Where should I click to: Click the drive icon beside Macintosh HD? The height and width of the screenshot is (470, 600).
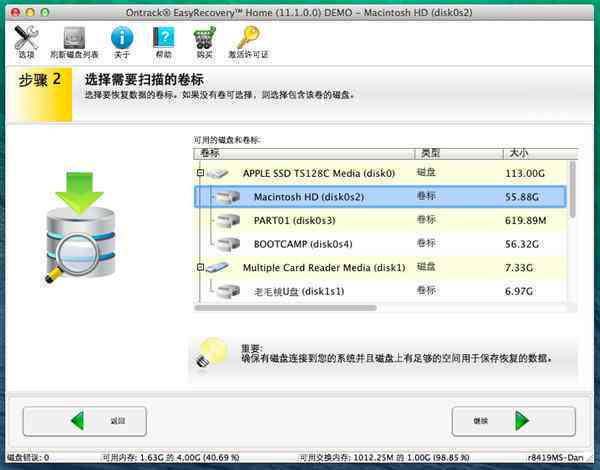[x=228, y=197]
